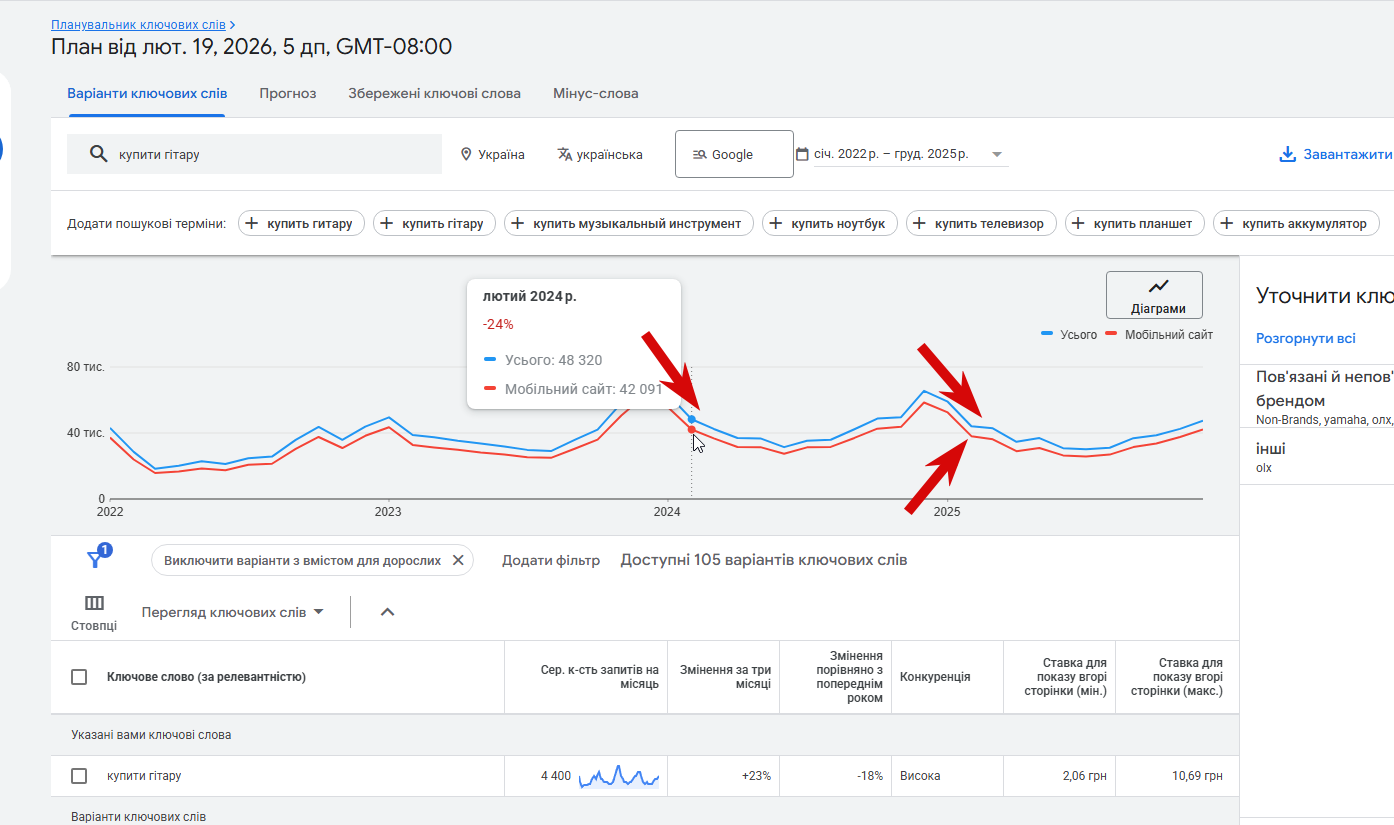Click the filter funnel icon with badge
Viewport: 1394px width, 825px height.
(x=96, y=559)
